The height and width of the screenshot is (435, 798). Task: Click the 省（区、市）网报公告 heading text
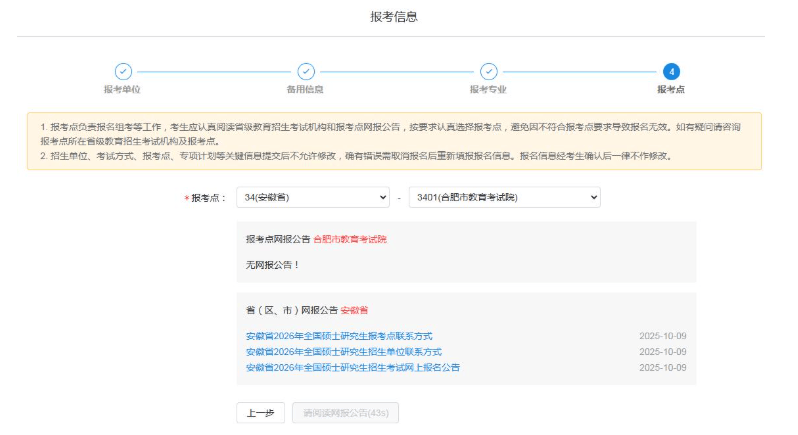(292, 310)
